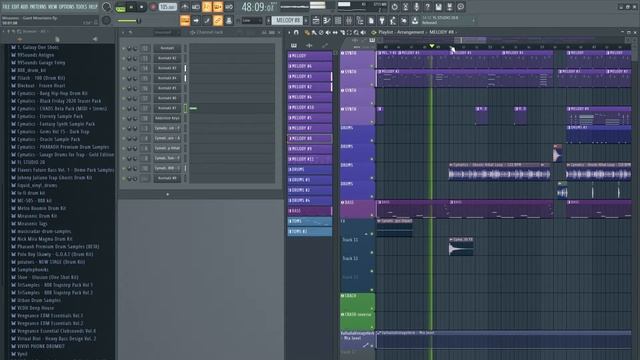Screen dimensions: 640x360
Task: Open the PATTERNS menu
Action: [38, 7]
